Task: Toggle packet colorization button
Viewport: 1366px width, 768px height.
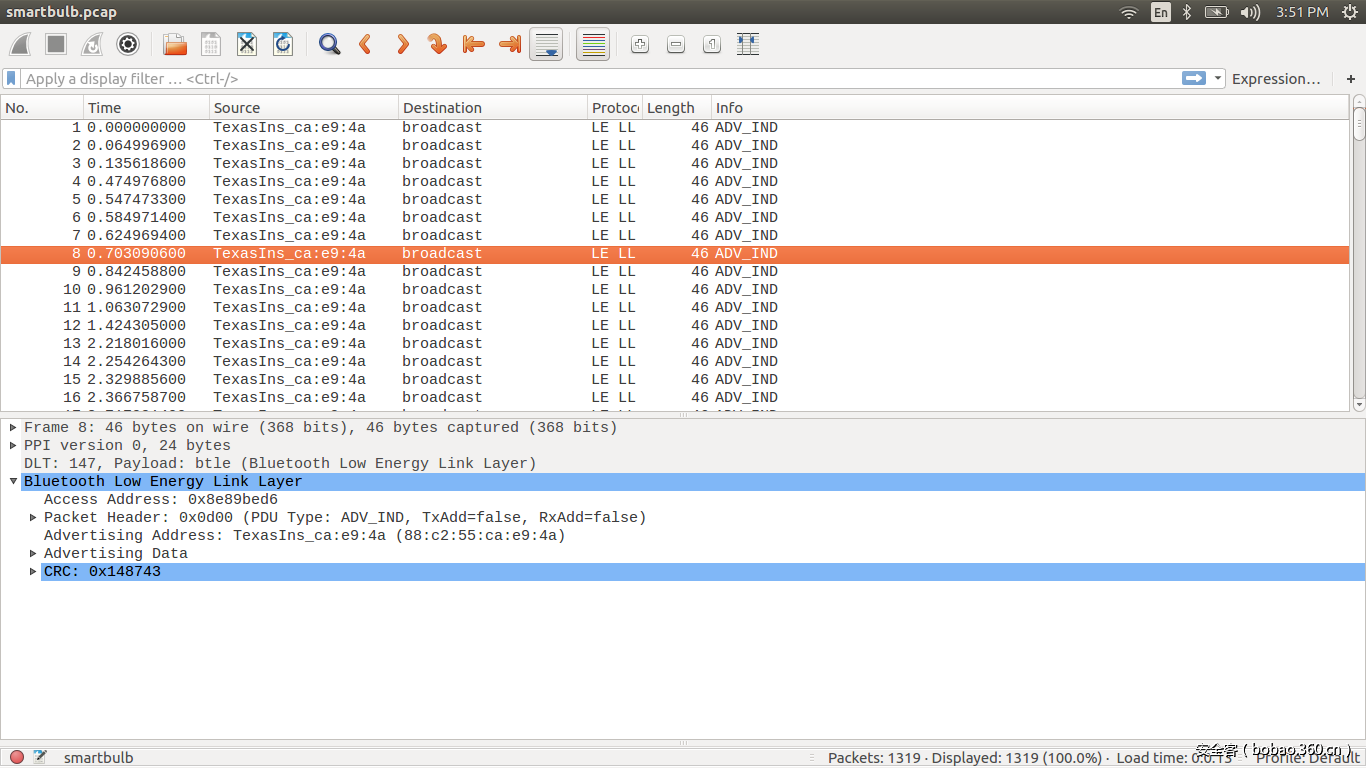Action: pos(593,44)
